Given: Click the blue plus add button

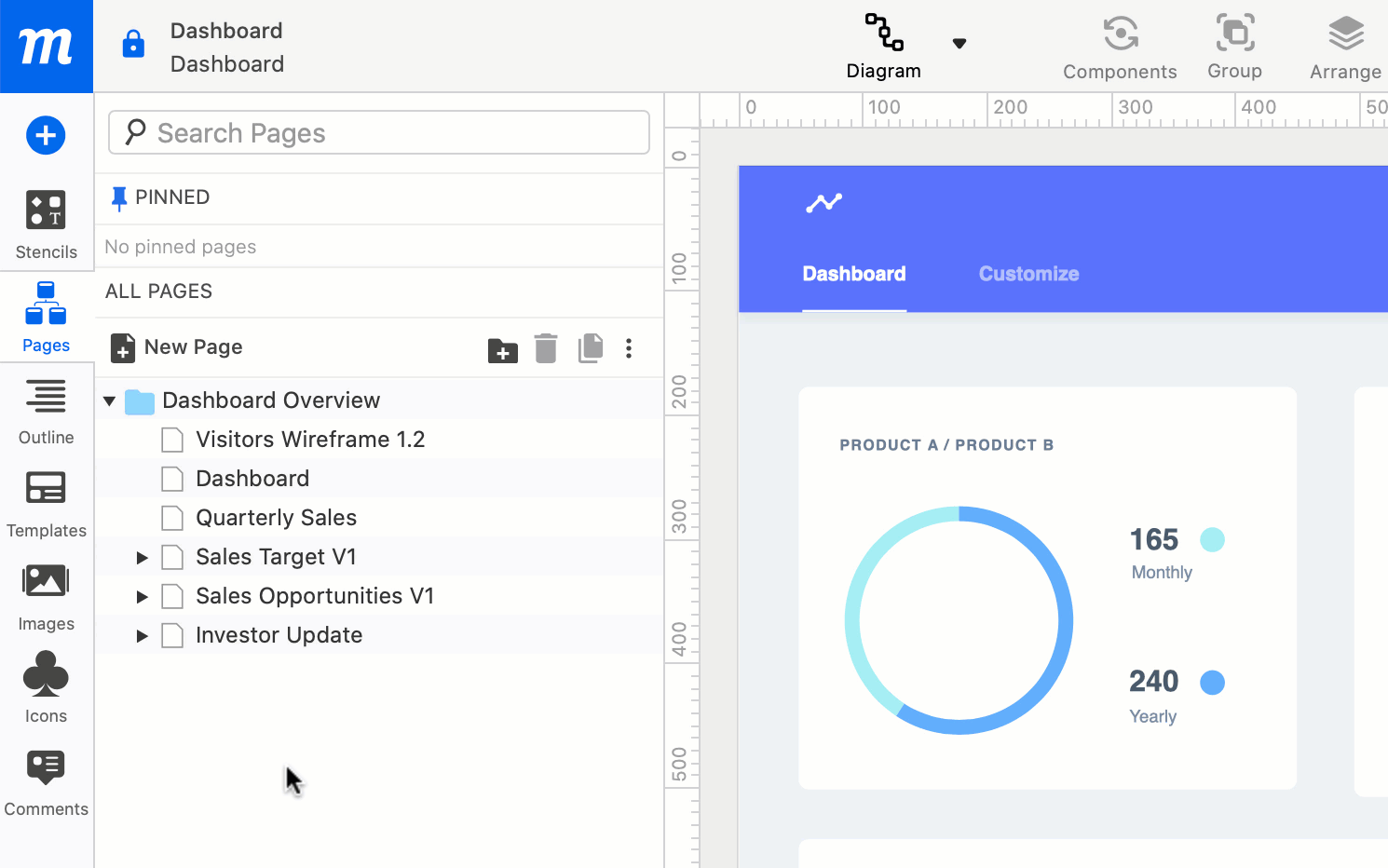Looking at the screenshot, I should click(x=46, y=136).
